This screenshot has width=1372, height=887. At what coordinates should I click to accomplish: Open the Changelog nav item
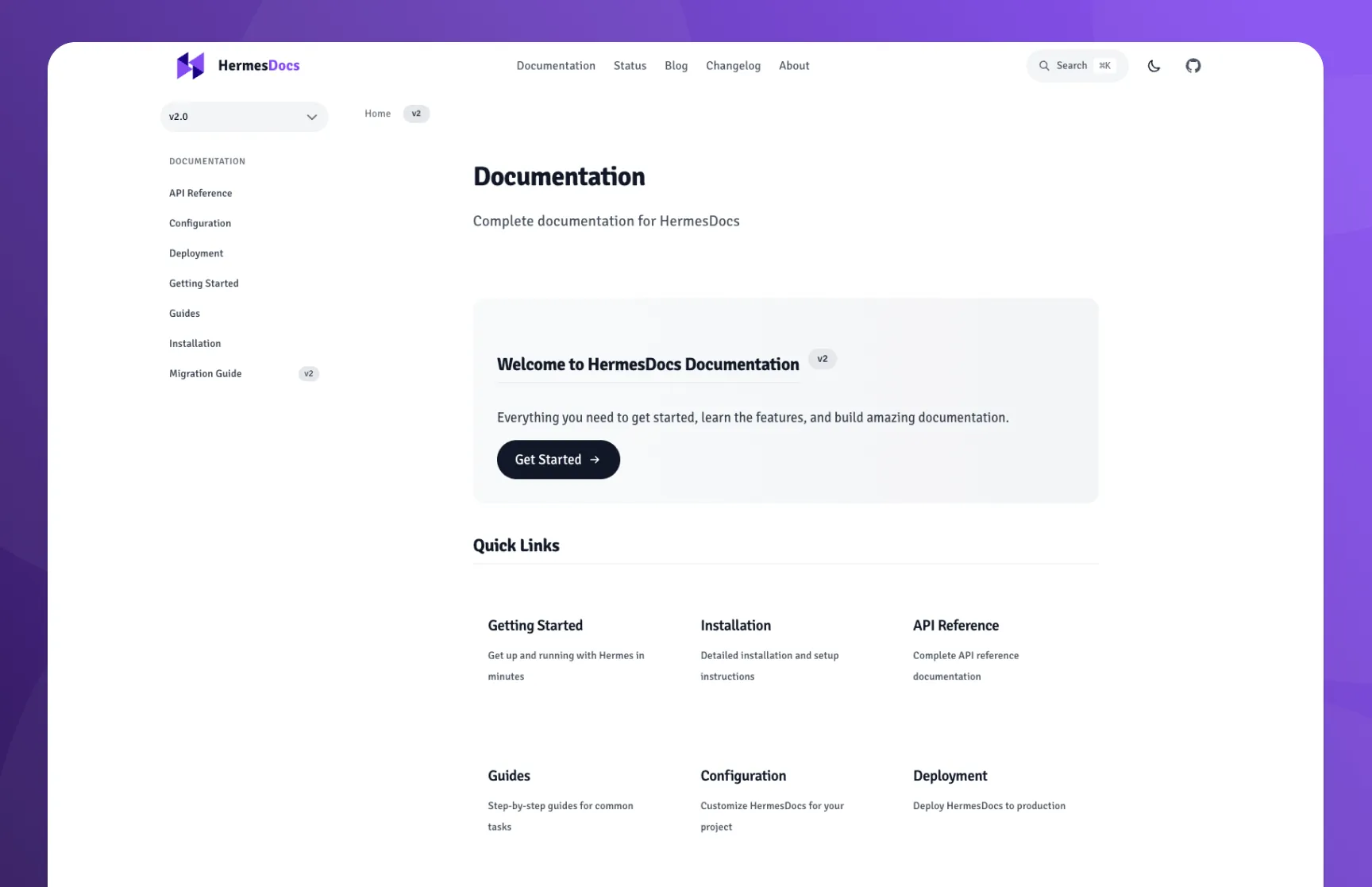point(733,66)
